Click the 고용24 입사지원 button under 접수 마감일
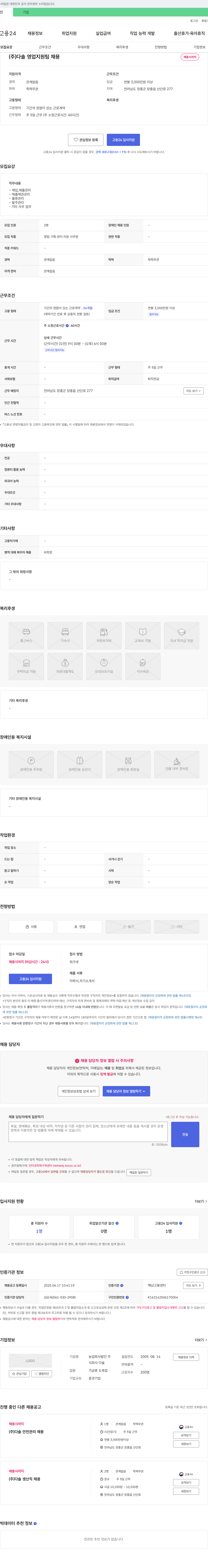This screenshot has width=208, height=1568. (x=30, y=979)
